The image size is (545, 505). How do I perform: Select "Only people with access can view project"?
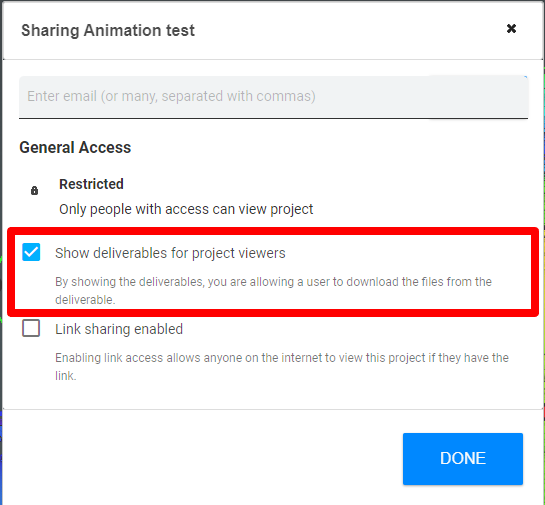click(186, 209)
